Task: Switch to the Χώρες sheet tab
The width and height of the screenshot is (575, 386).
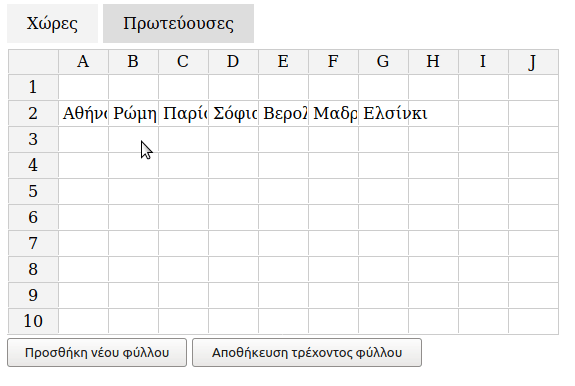Action: (x=52, y=24)
